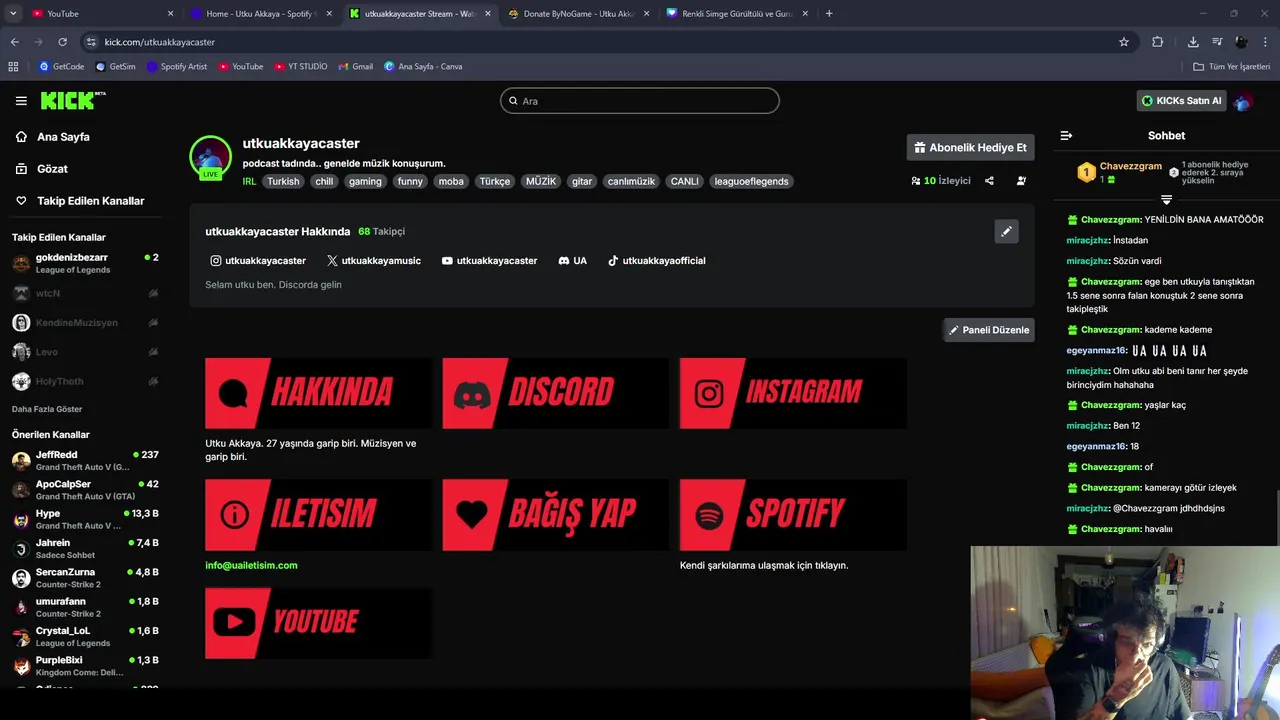Click the Paneli Düzenle button

989,330
